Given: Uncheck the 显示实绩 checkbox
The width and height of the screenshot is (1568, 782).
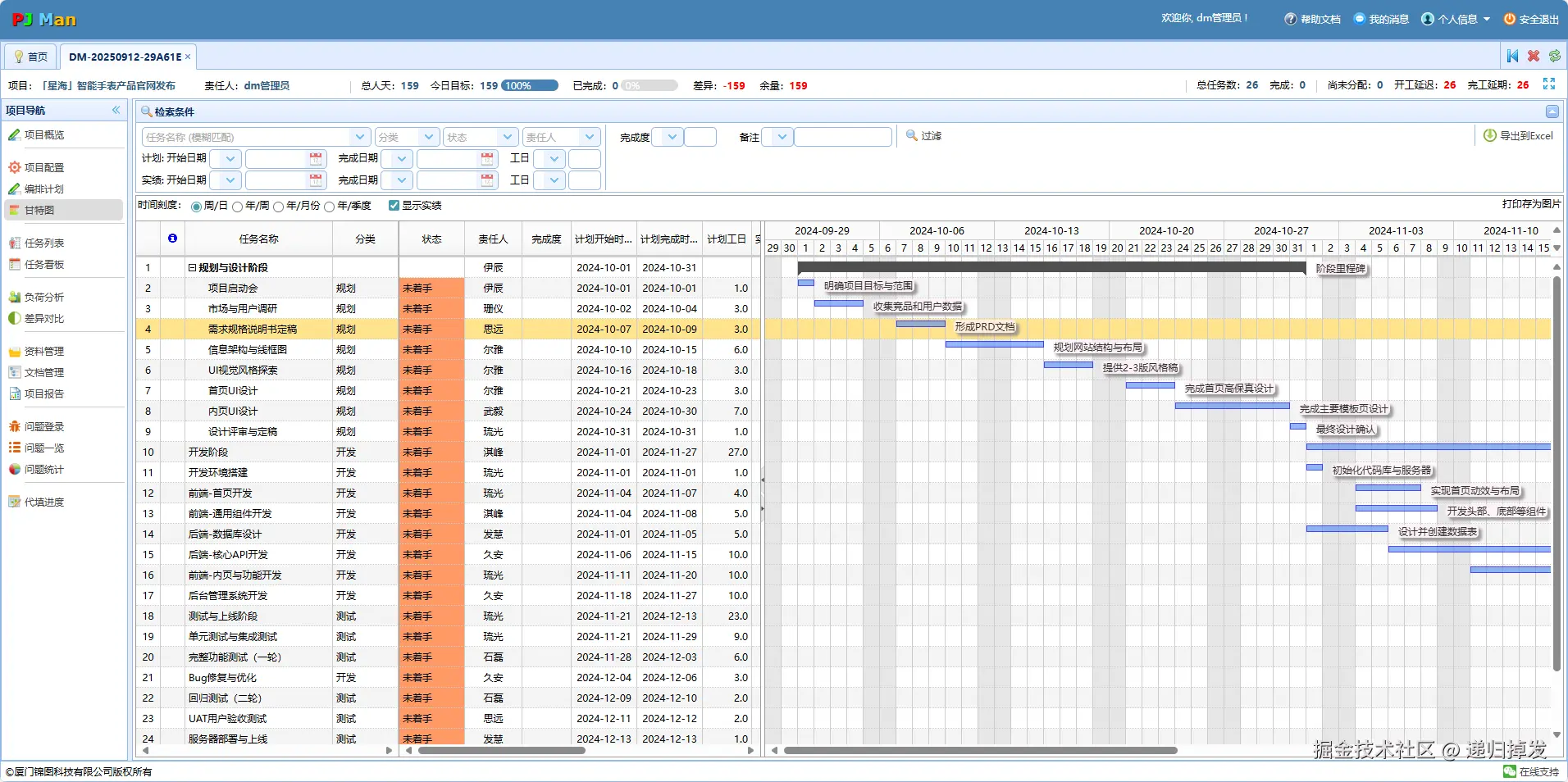Looking at the screenshot, I should click(394, 205).
